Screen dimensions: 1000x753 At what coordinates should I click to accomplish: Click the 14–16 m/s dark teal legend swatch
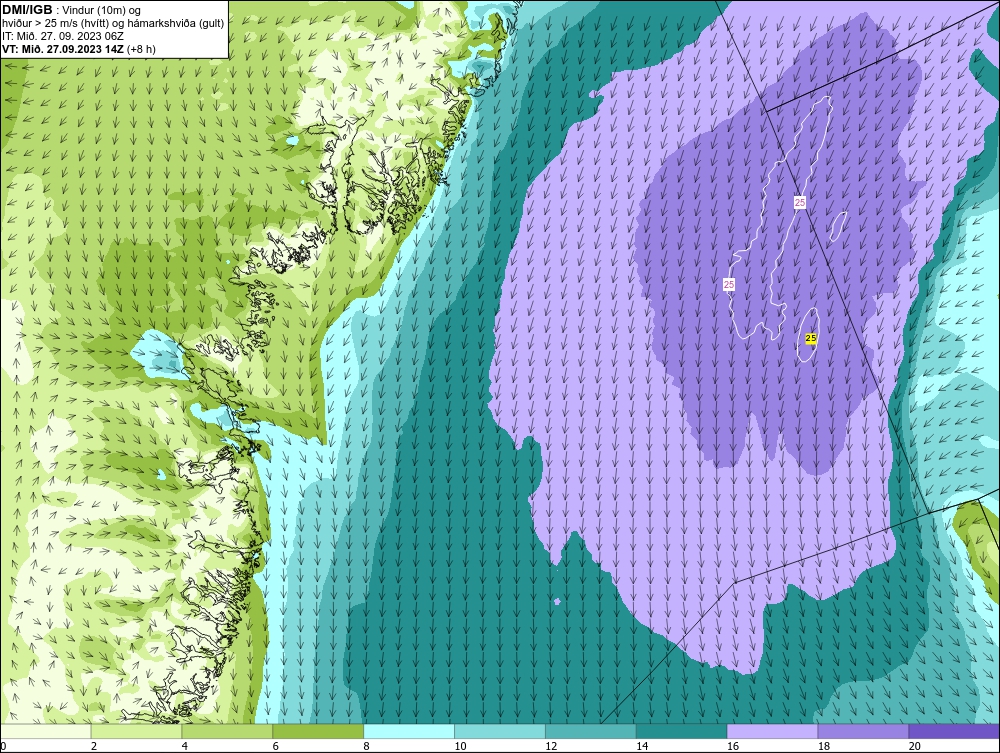pos(681,731)
